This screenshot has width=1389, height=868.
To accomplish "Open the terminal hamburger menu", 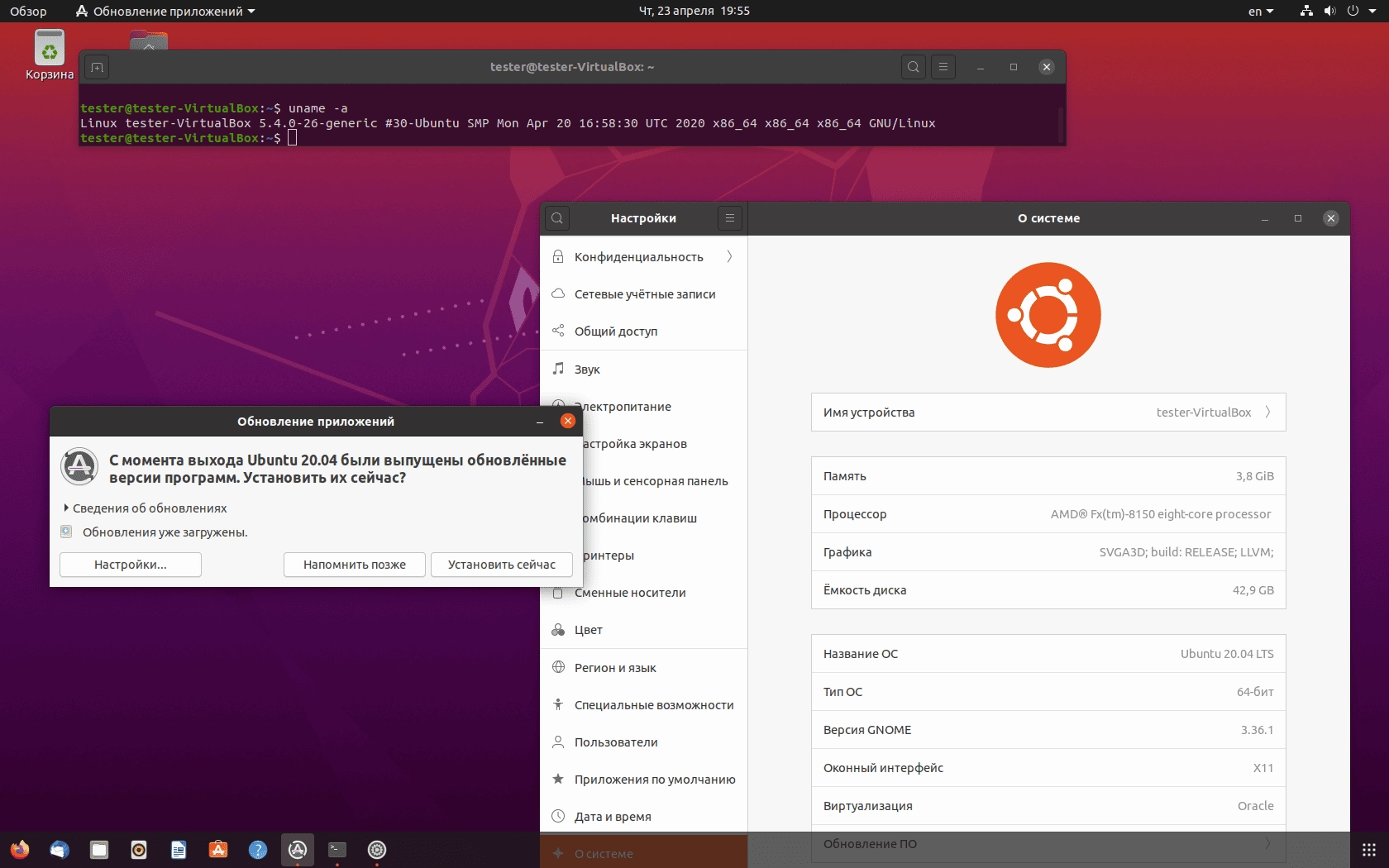I will (x=943, y=67).
